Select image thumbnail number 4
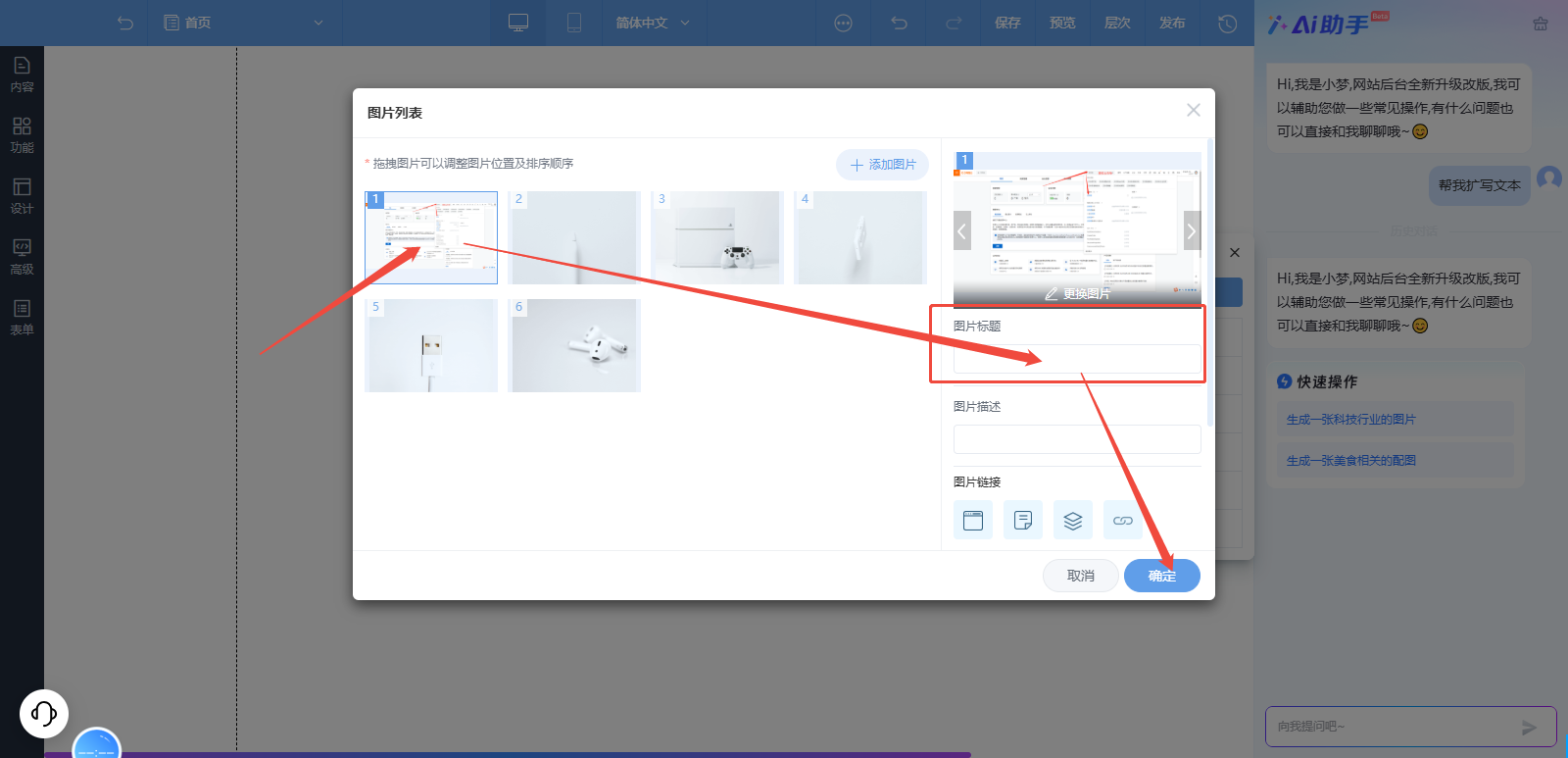 point(860,237)
